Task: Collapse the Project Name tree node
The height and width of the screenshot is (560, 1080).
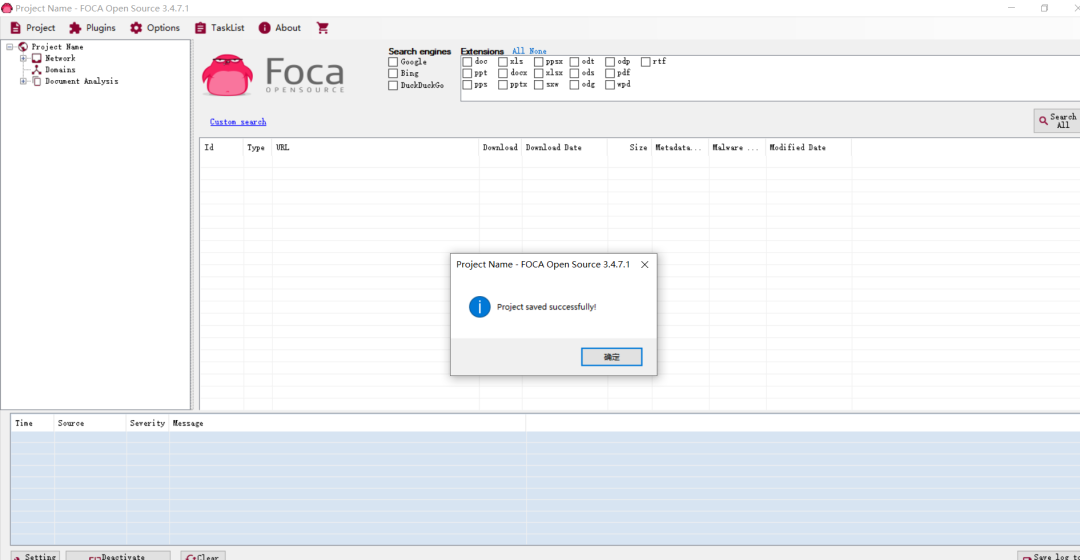Action: coord(10,47)
